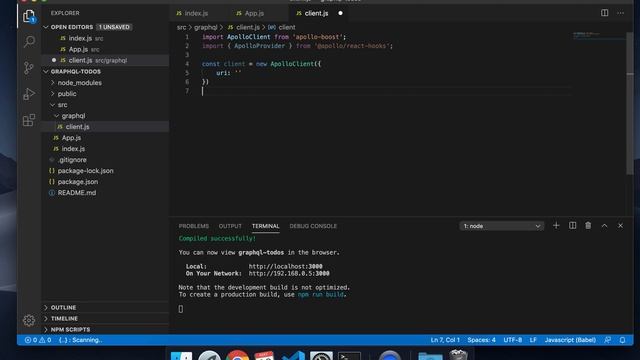Open Chrome from the Dock
The height and width of the screenshot is (360, 640).
tap(237, 356)
